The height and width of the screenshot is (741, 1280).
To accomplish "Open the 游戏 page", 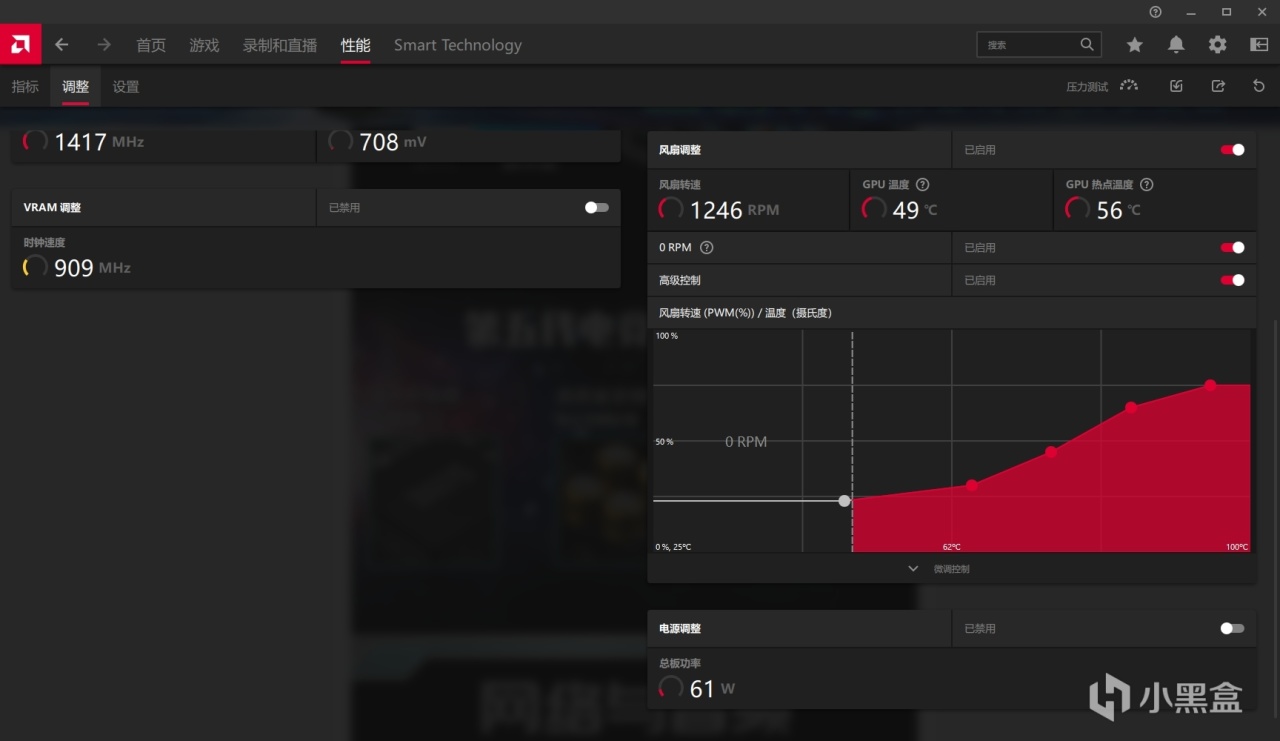I will (204, 45).
